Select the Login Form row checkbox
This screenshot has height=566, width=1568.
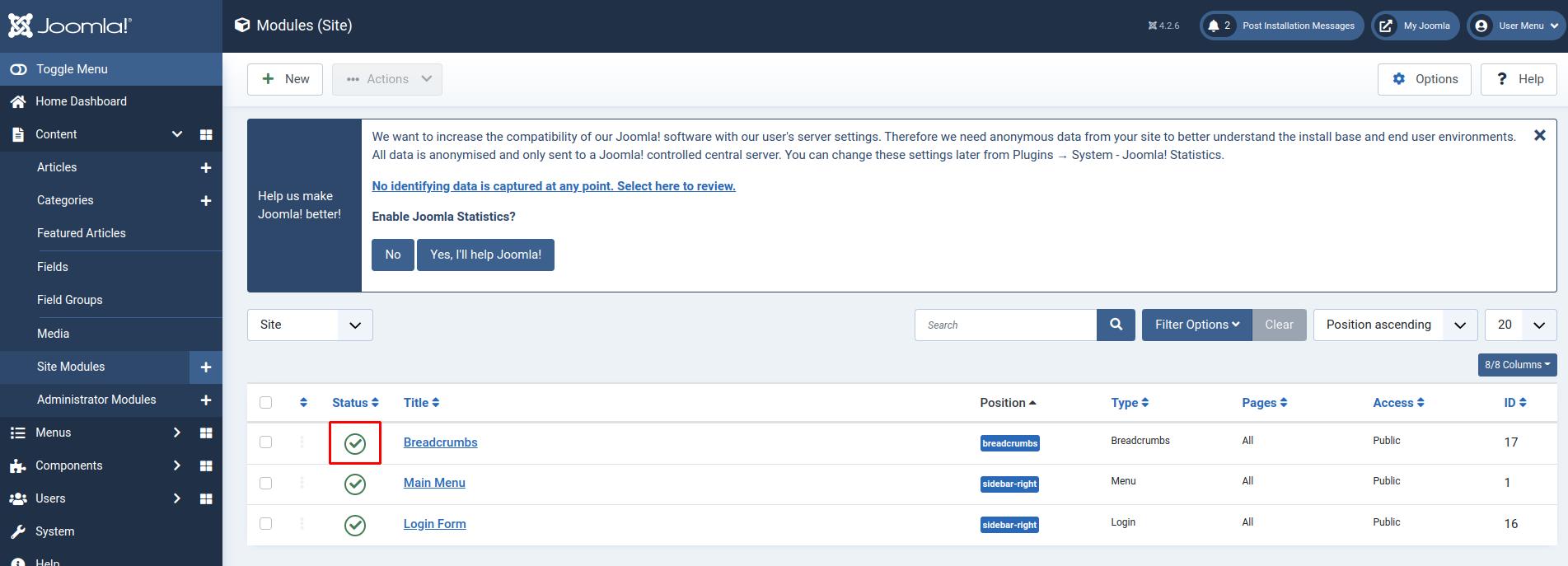pyautogui.click(x=265, y=523)
